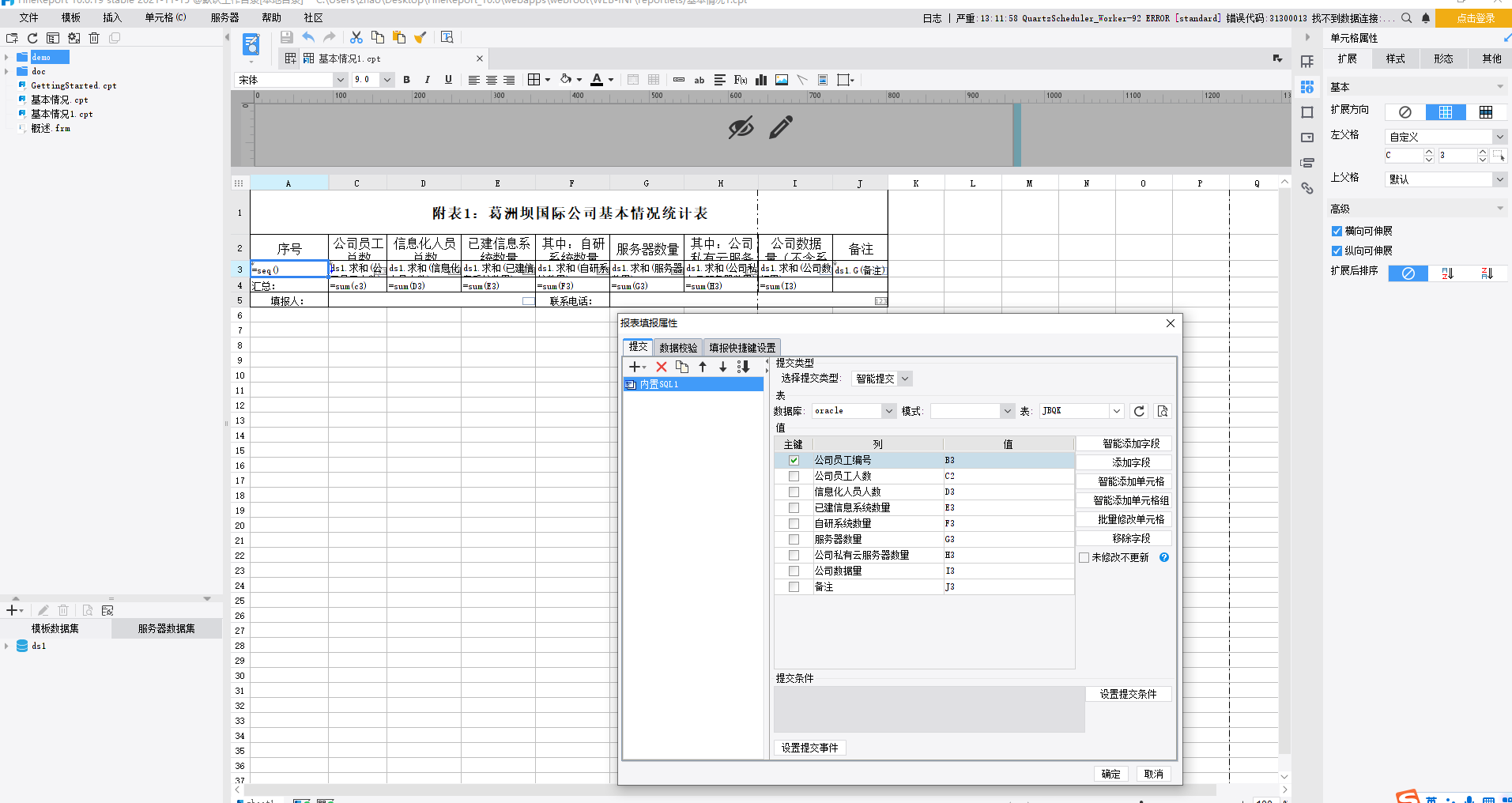Click the help question mark by 未修改不更新
The height and width of the screenshot is (803, 1512).
(x=1164, y=557)
